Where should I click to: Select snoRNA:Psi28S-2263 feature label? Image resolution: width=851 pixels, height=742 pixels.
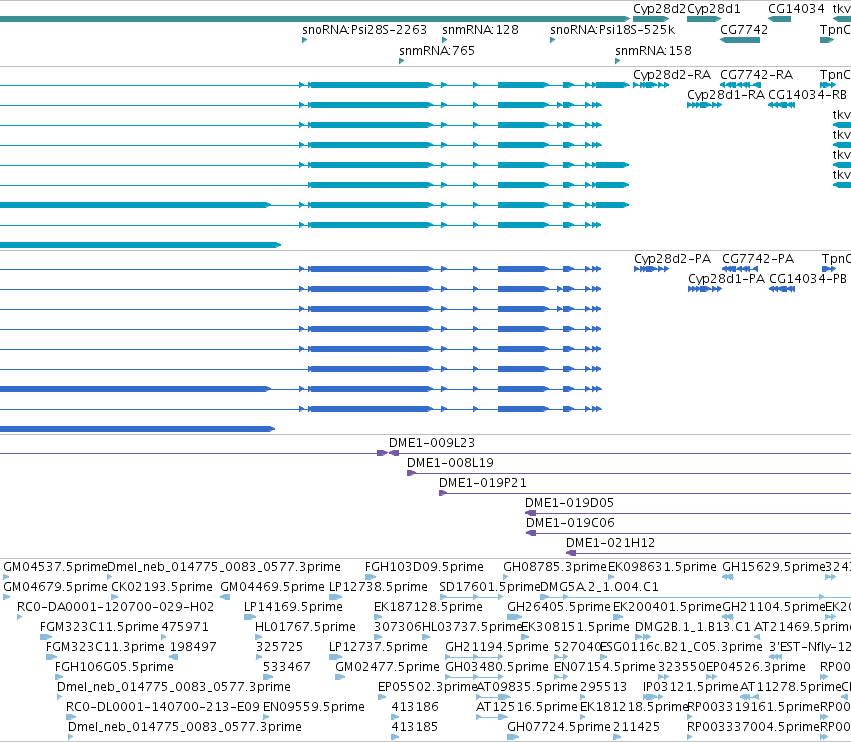tap(364, 29)
